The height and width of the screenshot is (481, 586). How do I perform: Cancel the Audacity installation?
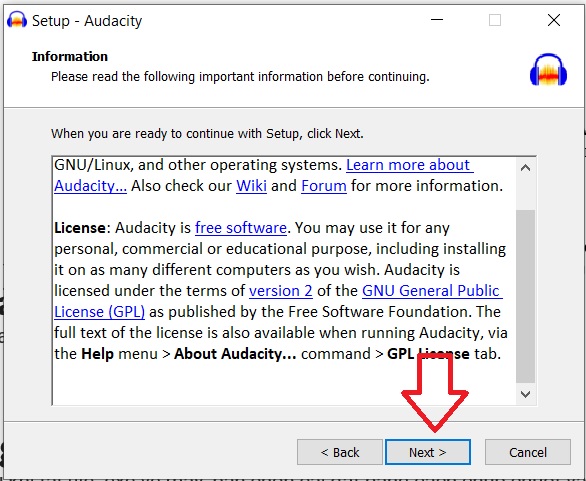pyautogui.click(x=527, y=452)
